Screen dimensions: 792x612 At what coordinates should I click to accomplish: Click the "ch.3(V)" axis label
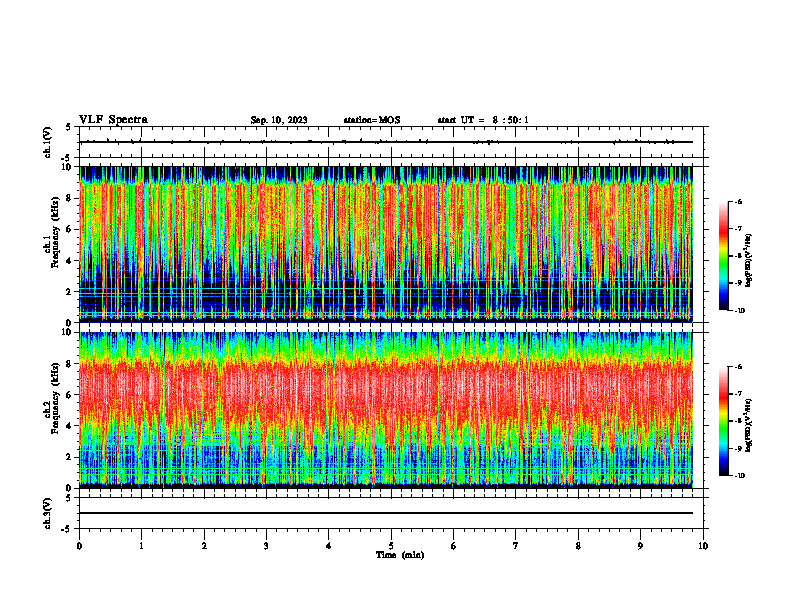(48, 514)
